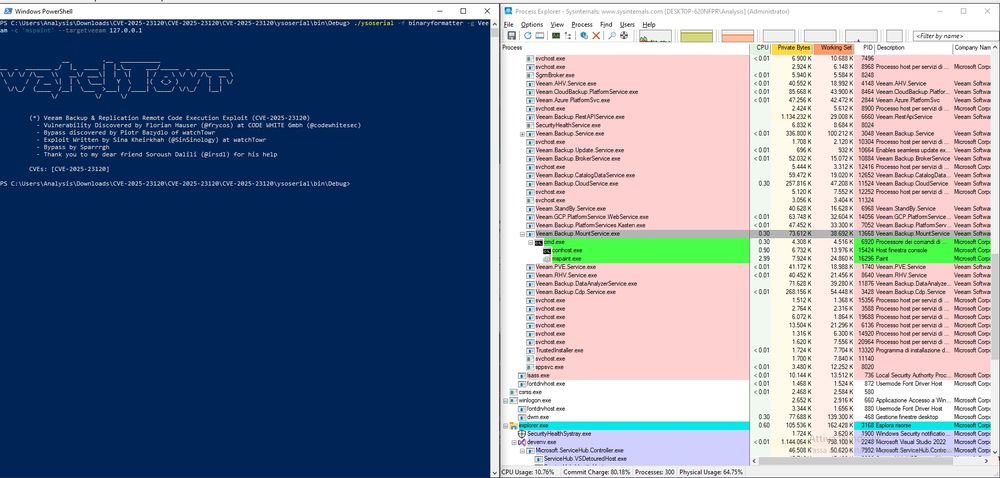Collapse the winlogon.exe tree node
Image resolution: width=1000 pixels, height=478 pixels.
[506, 400]
